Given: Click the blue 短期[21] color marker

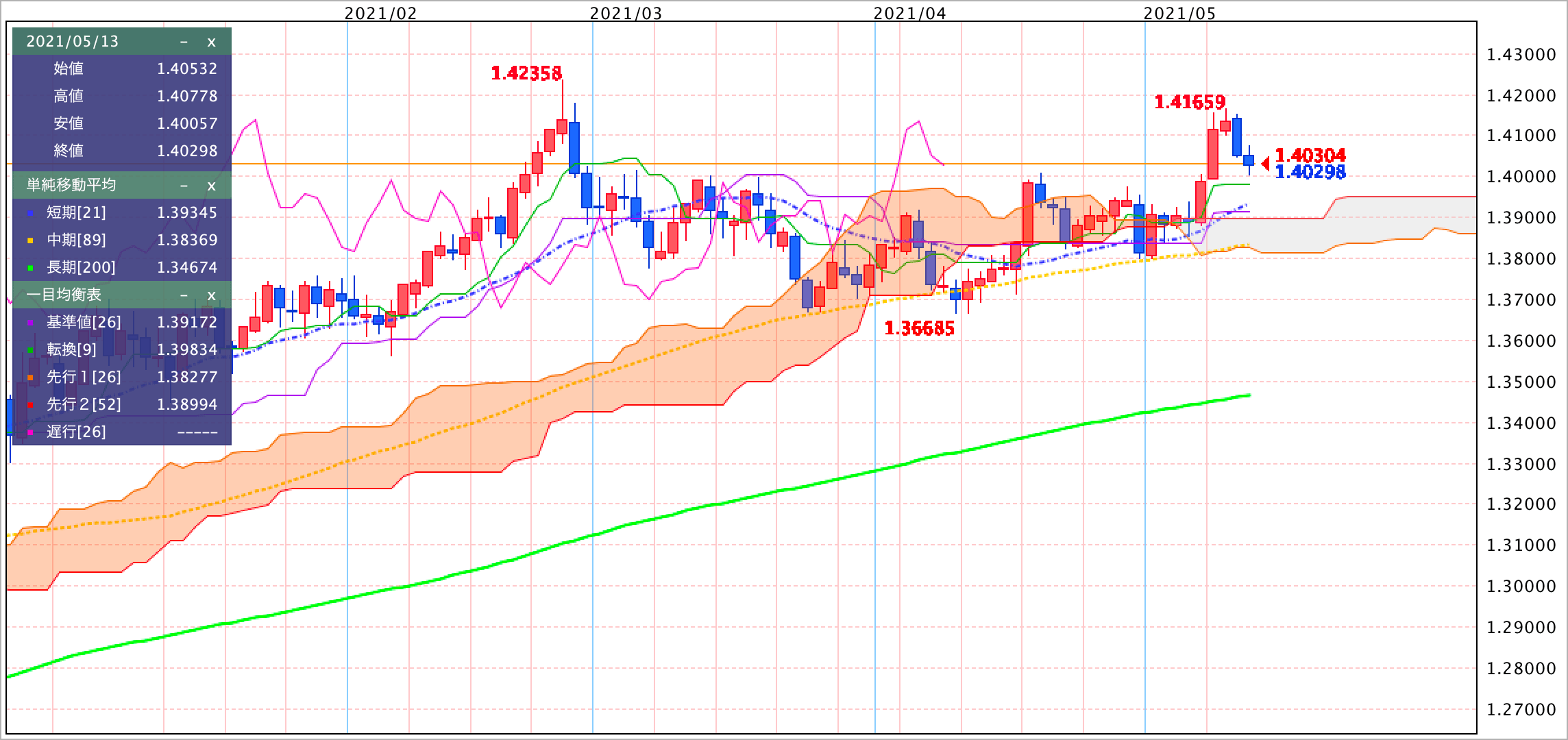Looking at the screenshot, I should (30, 214).
